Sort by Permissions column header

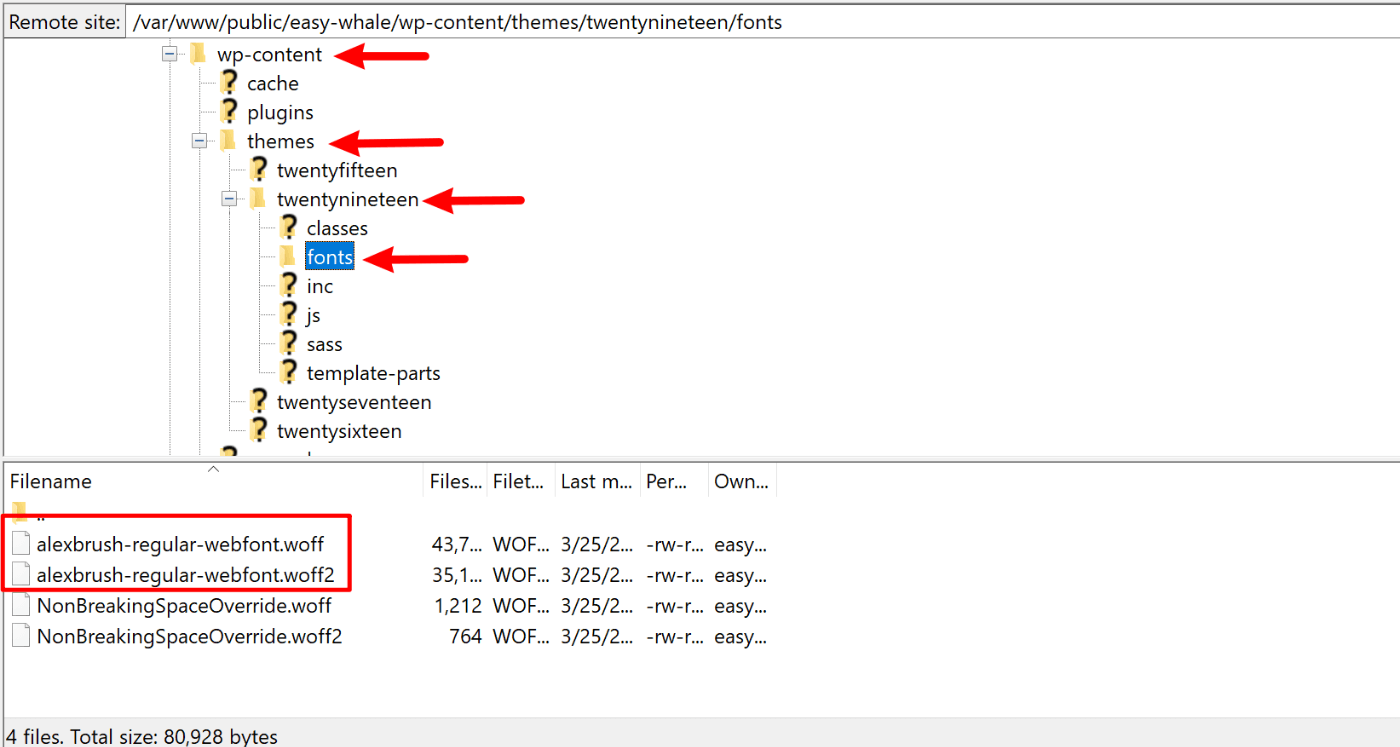click(x=674, y=481)
